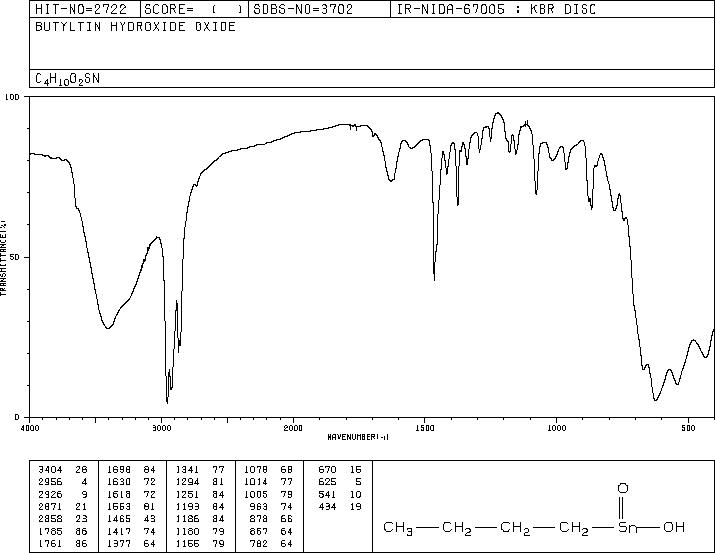Select peak value 2858 in table

click(50, 519)
